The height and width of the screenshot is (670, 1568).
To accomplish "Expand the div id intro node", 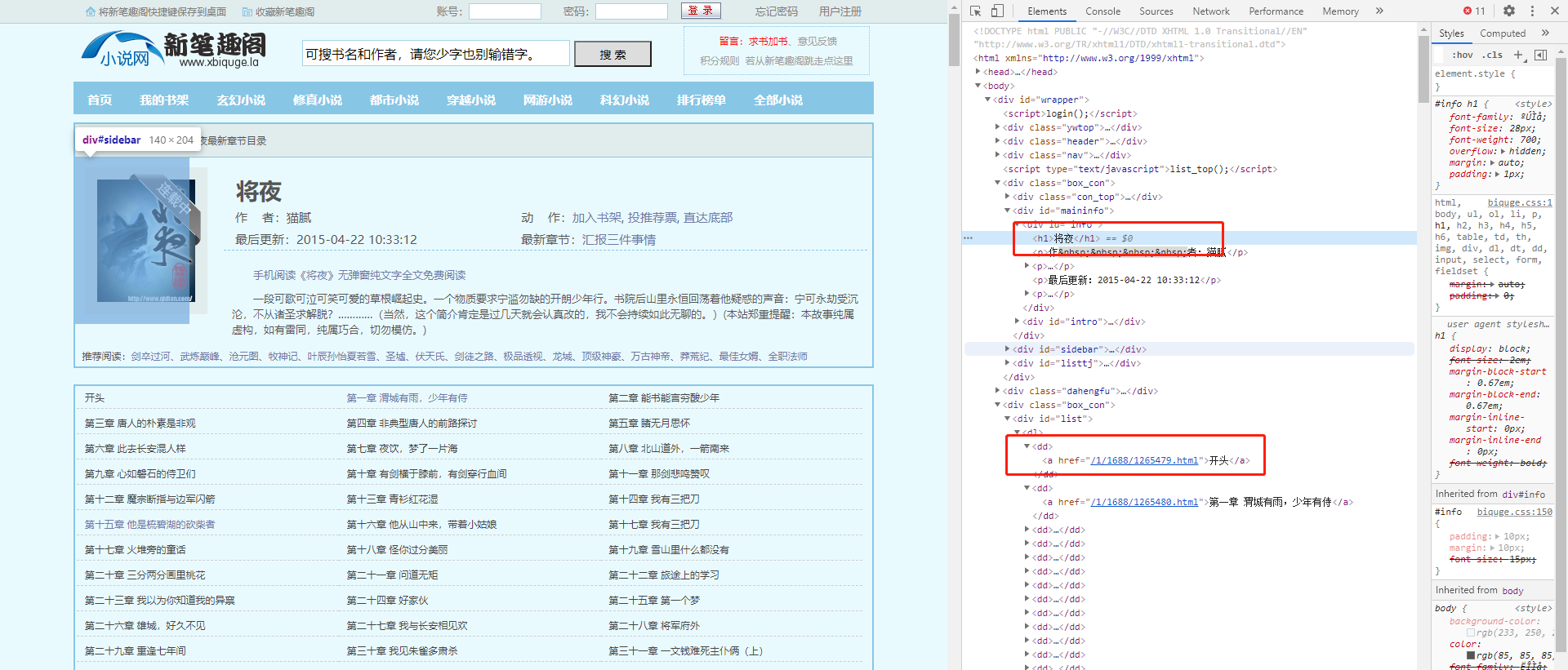I will pos(1017,322).
